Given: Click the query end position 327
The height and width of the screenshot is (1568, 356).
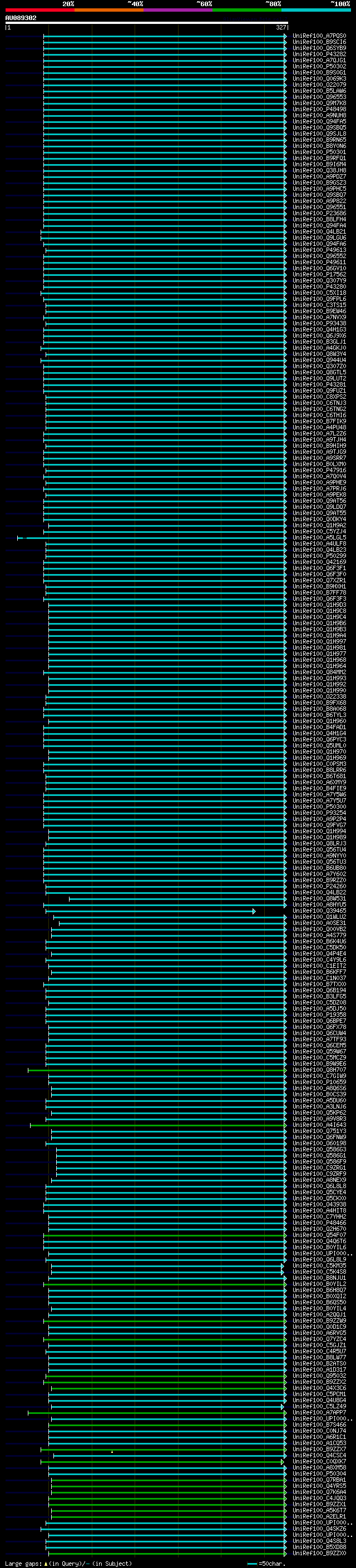Looking at the screenshot, I should pos(281,27).
